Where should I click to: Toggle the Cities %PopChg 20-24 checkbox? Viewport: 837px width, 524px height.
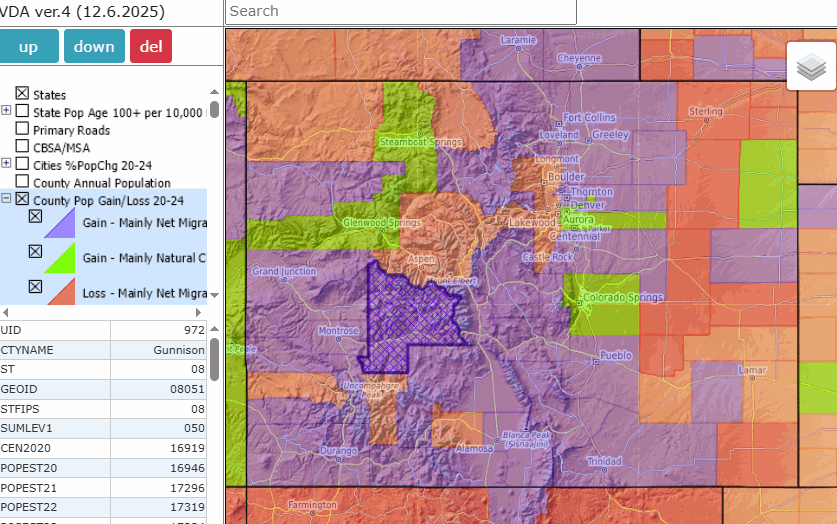[22, 164]
